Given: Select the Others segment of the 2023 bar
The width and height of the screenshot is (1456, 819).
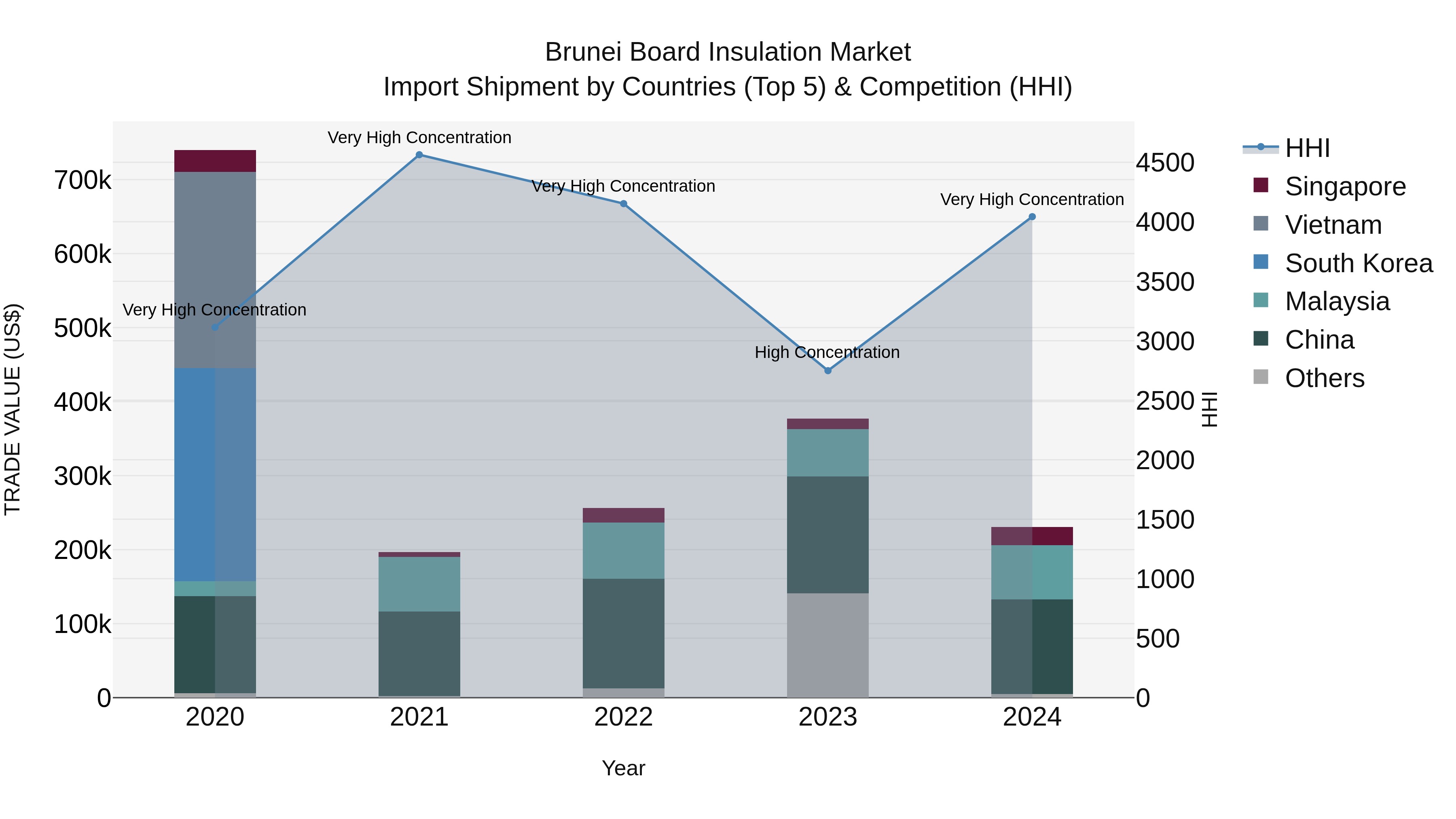Looking at the screenshot, I should (x=828, y=645).
